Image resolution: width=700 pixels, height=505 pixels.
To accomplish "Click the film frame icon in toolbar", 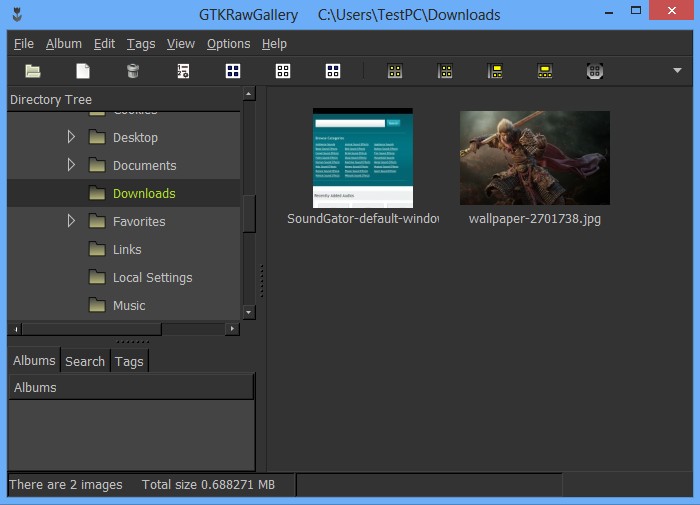I will coord(595,71).
